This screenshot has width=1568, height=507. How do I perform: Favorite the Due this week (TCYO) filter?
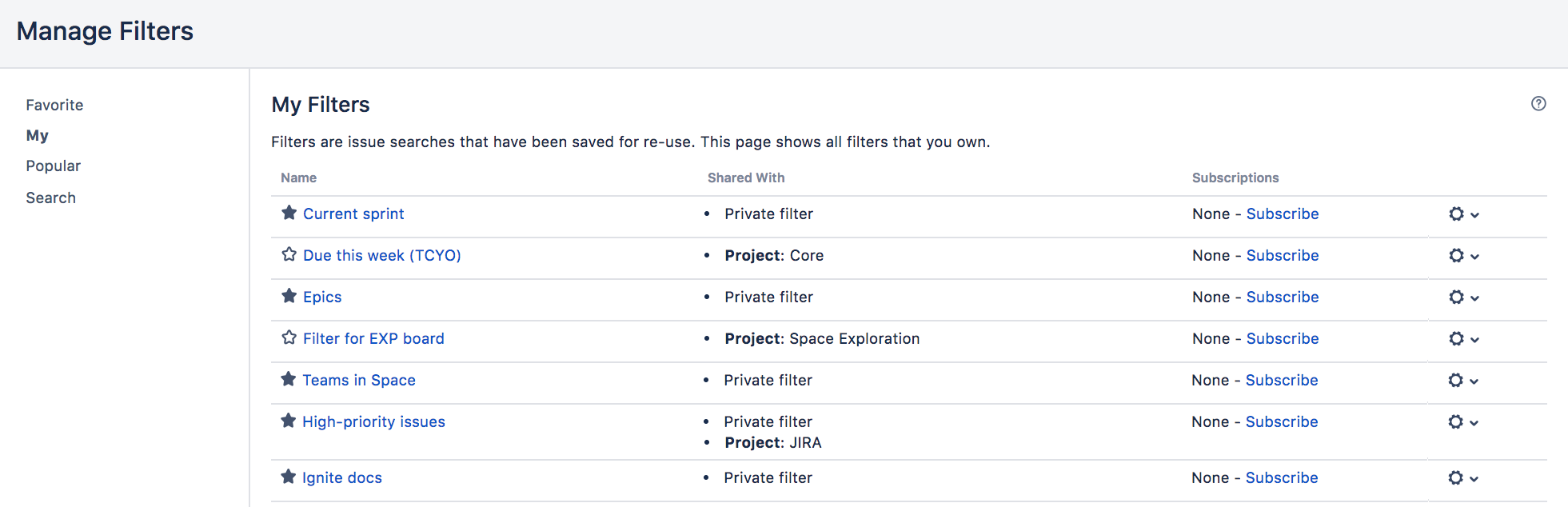point(288,253)
